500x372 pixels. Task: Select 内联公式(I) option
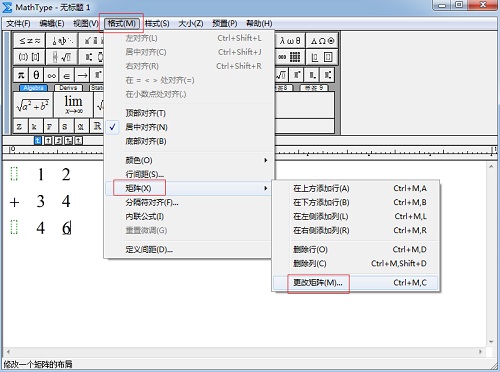pos(189,216)
